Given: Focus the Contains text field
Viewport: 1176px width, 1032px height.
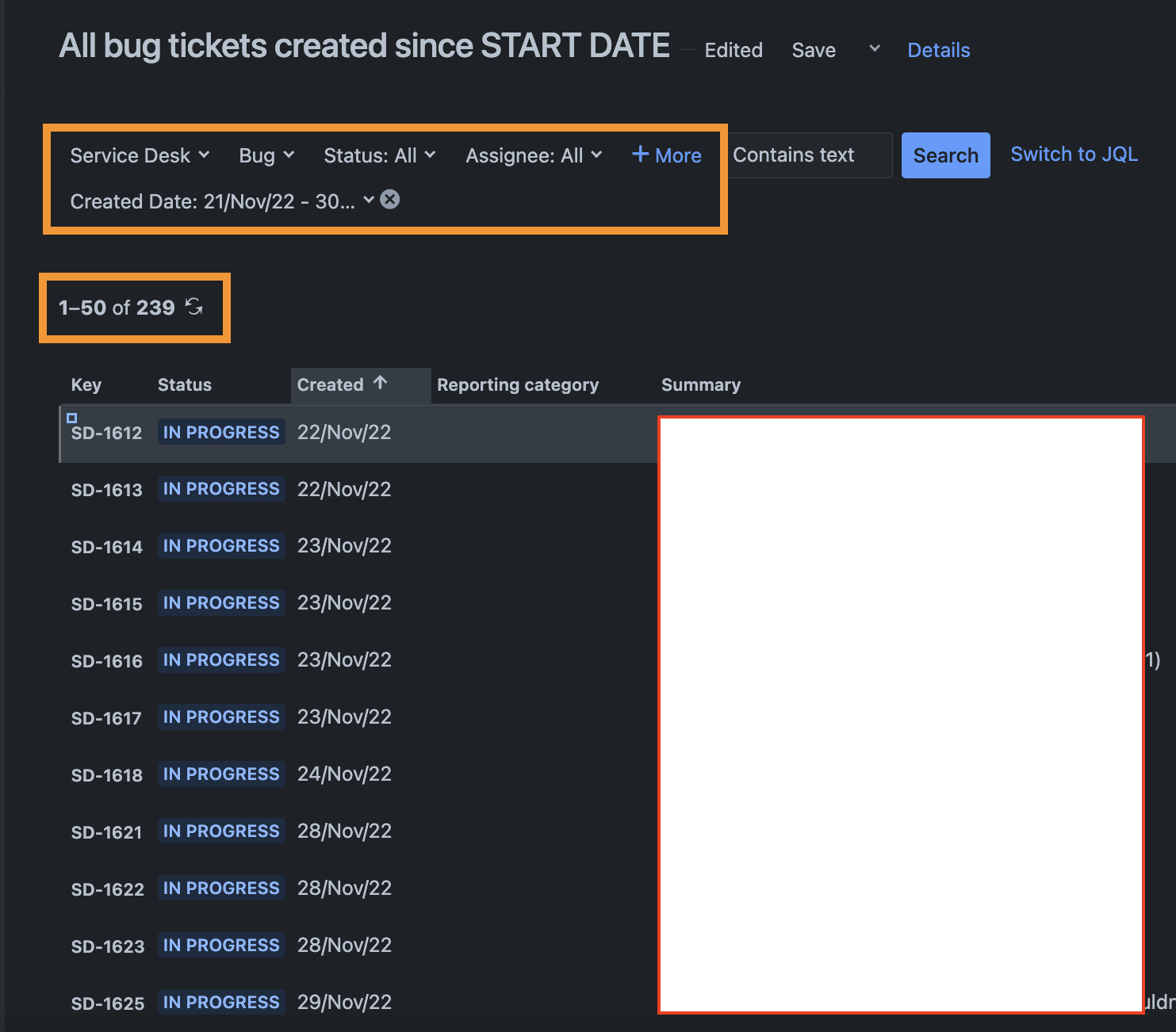Looking at the screenshot, I should [809, 155].
